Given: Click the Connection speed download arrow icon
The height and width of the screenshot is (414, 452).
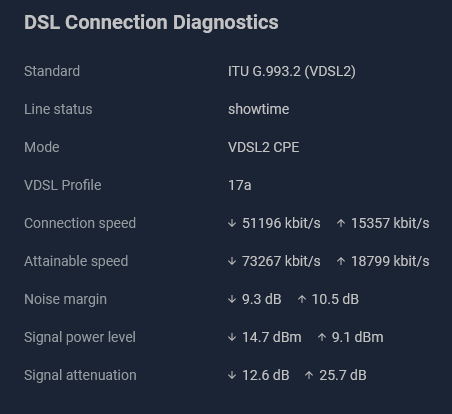Looking at the screenshot, I should pos(232,223).
